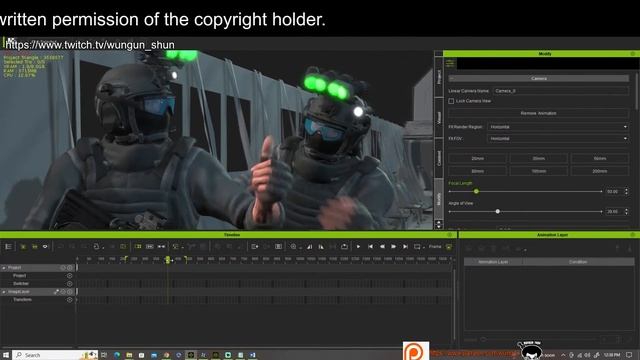Toggle the rightmost circle on top Project track
Screen dimensions: 640x360
[x=70, y=268]
